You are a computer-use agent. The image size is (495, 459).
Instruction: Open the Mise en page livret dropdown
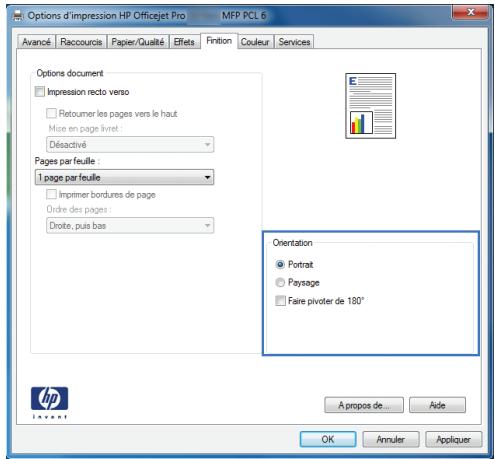point(130,145)
